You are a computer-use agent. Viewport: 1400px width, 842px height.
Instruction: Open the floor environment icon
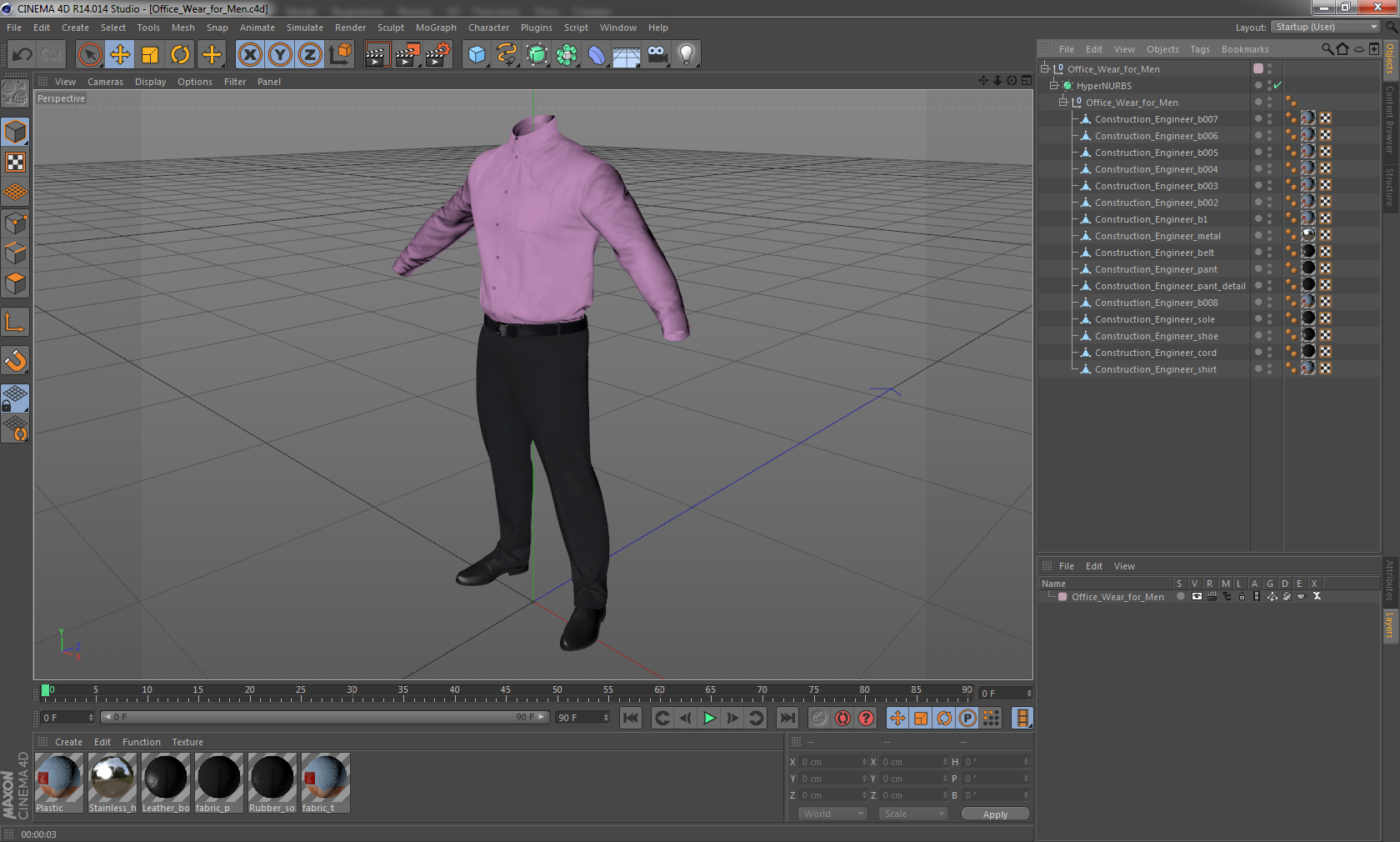click(627, 55)
